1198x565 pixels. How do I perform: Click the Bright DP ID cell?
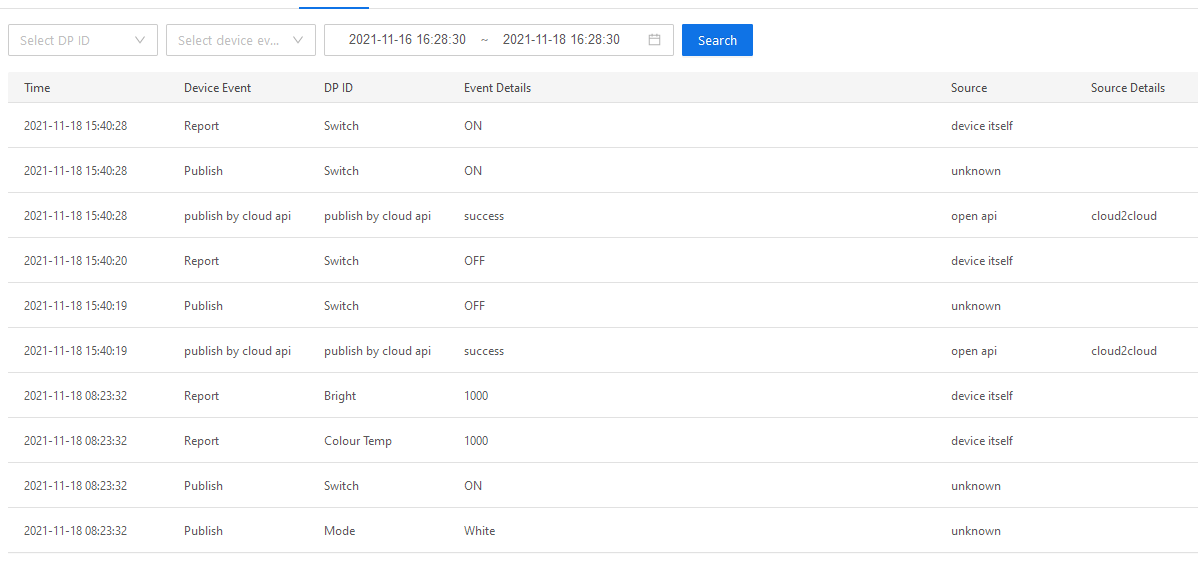point(340,396)
